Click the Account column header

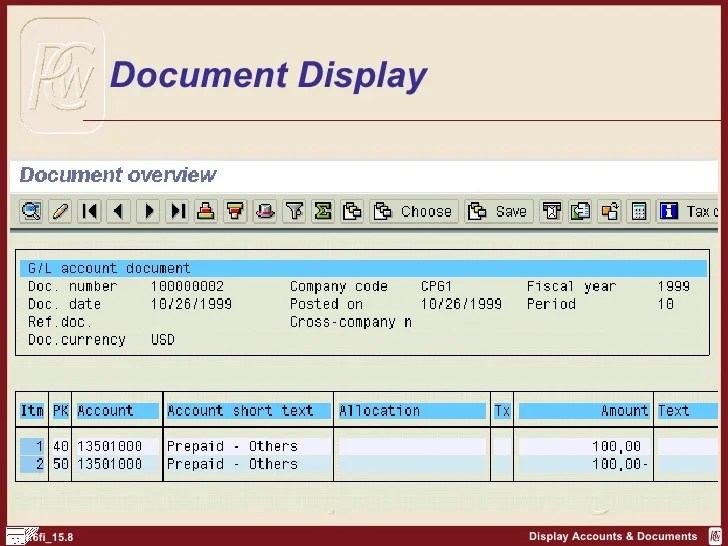pos(117,411)
